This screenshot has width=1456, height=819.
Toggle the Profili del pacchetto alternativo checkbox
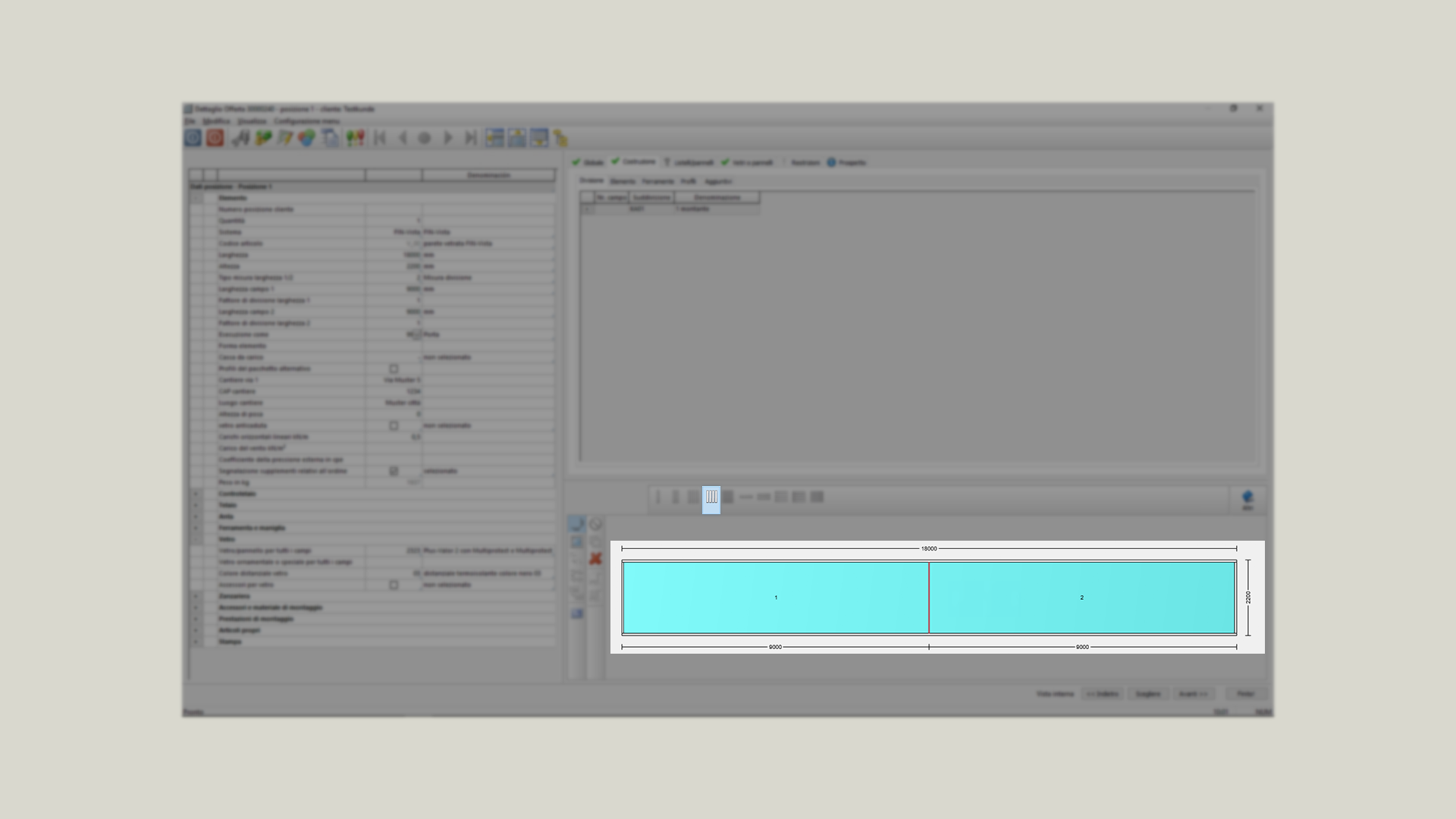[x=394, y=369]
